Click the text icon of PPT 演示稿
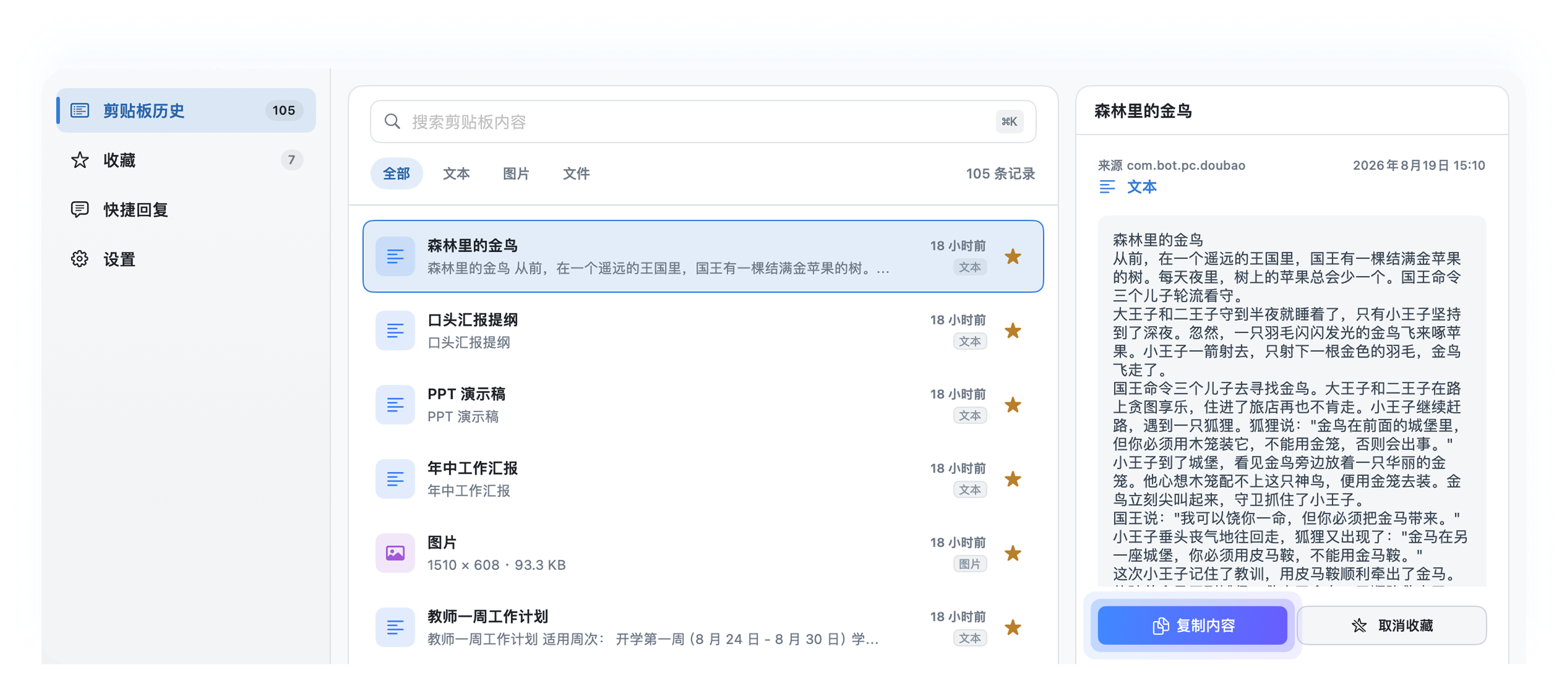The height and width of the screenshot is (679, 1568). click(x=395, y=405)
